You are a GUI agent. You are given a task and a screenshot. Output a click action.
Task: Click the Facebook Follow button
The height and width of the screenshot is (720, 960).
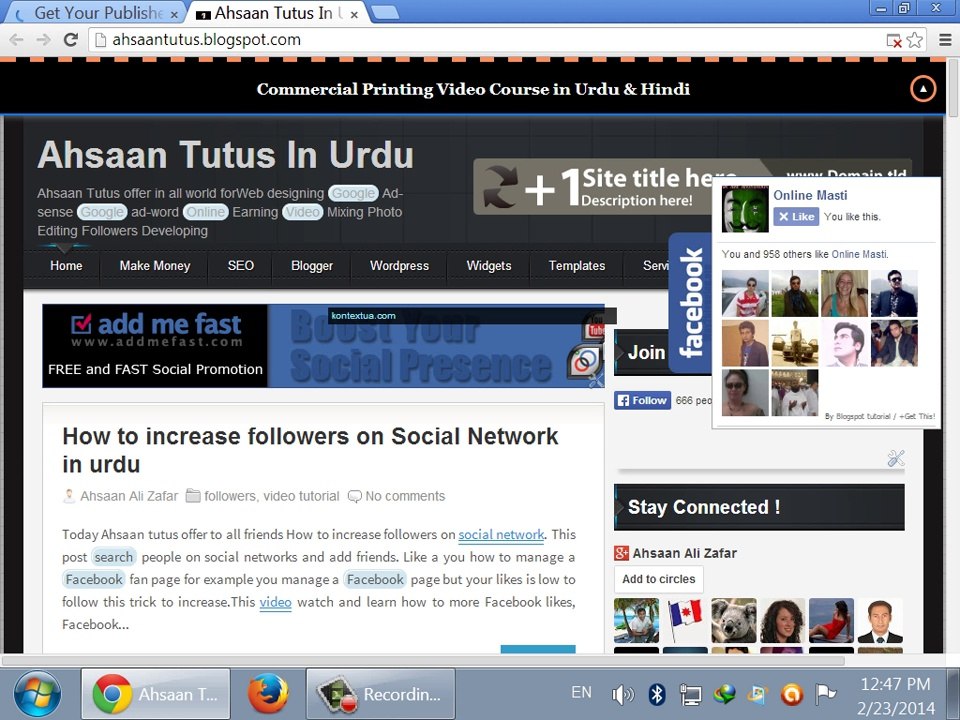[x=642, y=400]
